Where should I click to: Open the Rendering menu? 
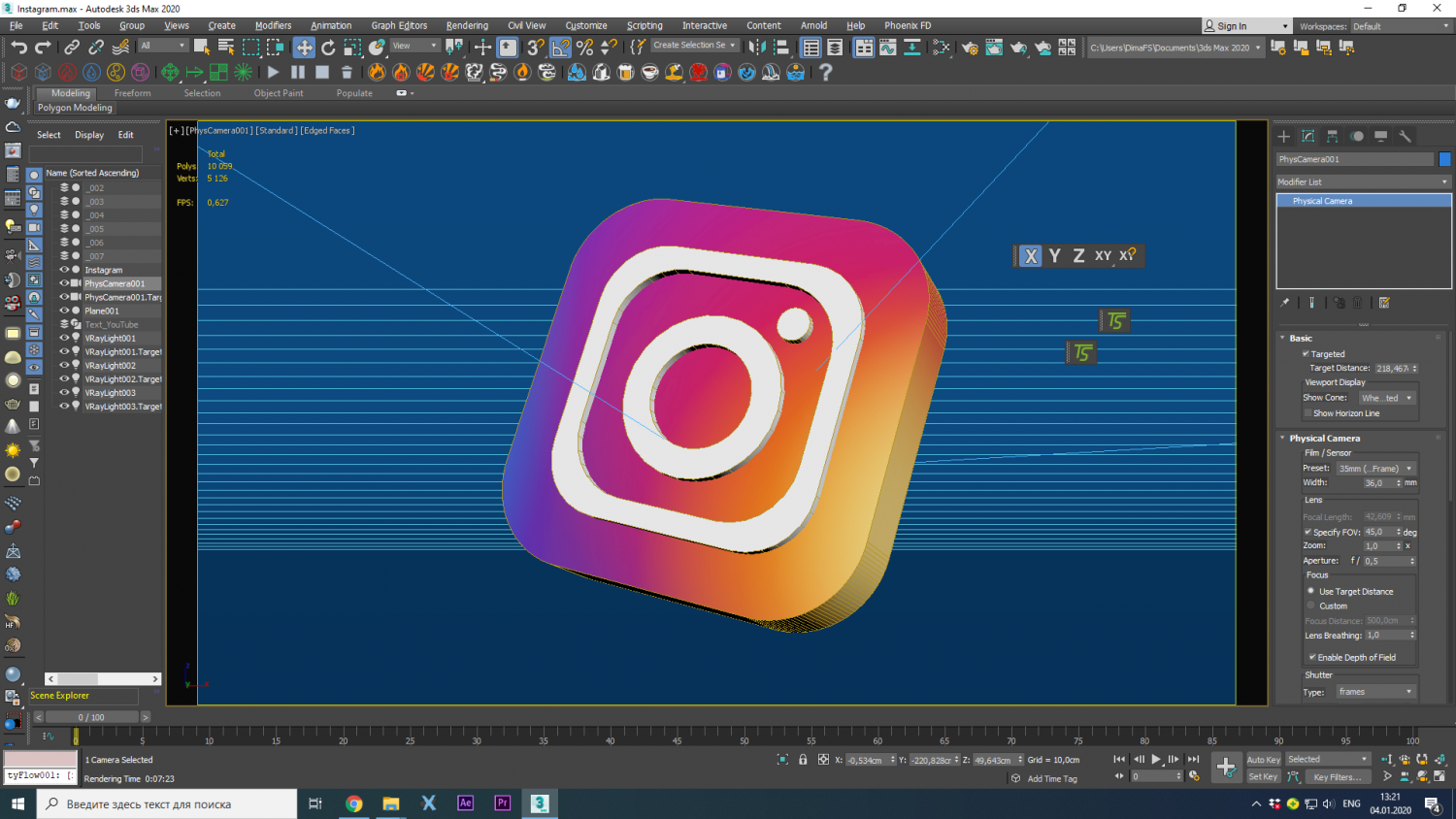[467, 26]
